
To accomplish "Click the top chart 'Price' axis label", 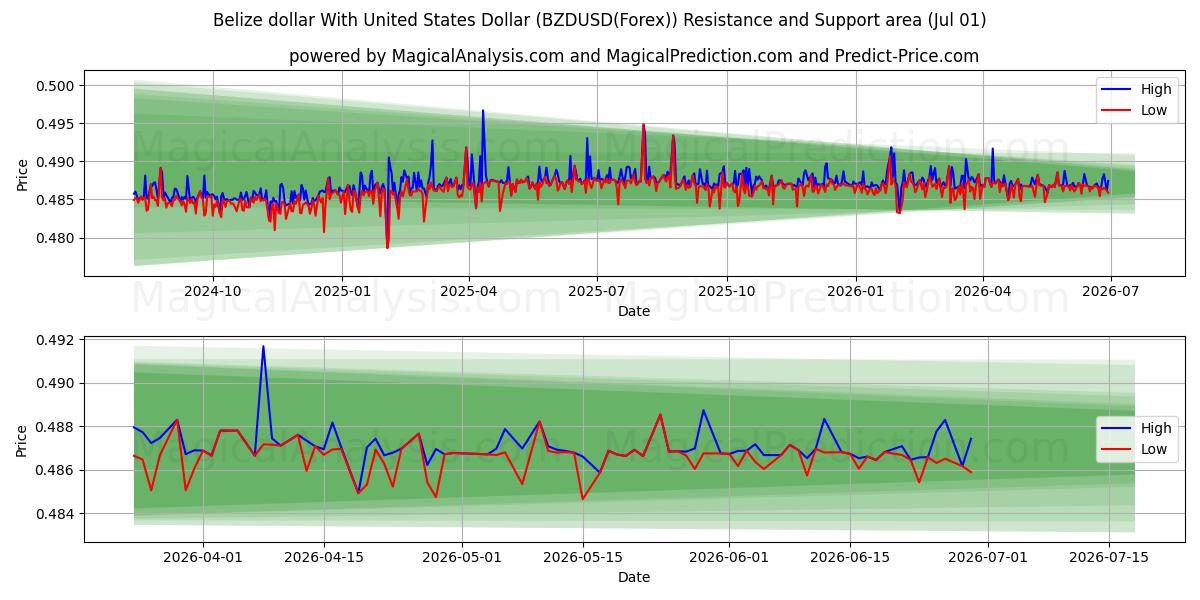I will (x=23, y=173).
